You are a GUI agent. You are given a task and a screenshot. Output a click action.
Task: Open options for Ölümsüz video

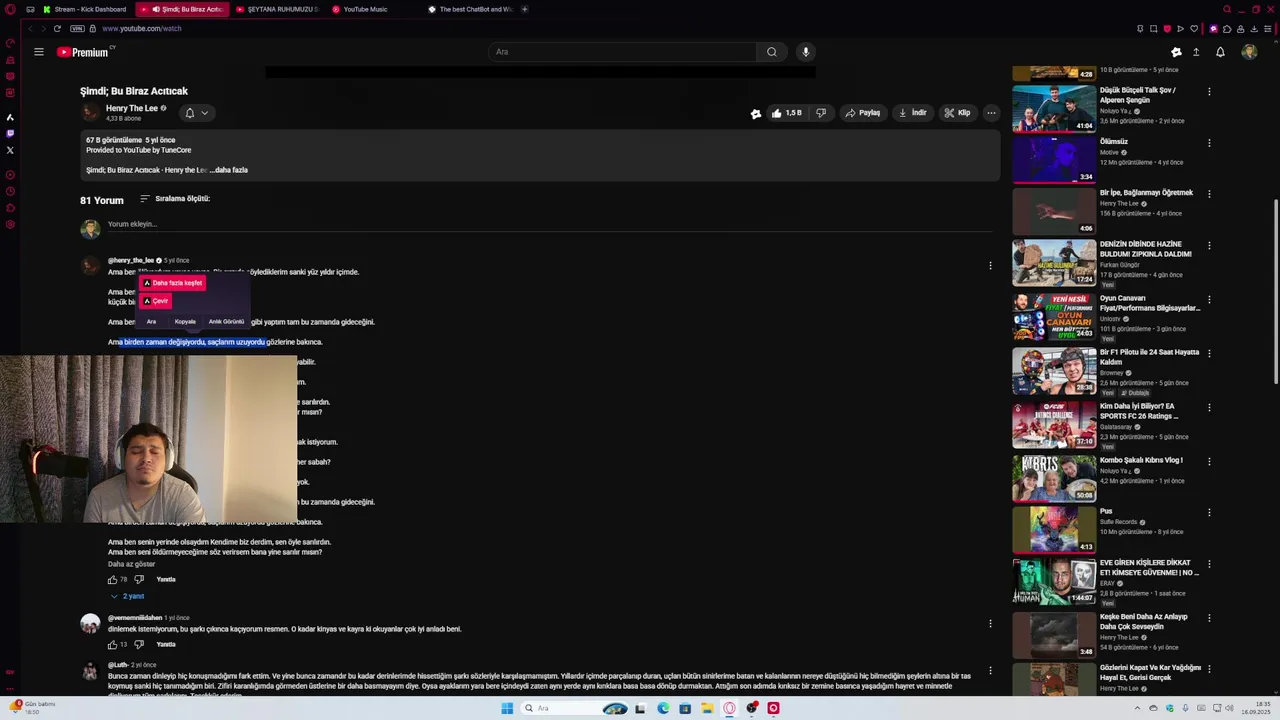(1209, 143)
